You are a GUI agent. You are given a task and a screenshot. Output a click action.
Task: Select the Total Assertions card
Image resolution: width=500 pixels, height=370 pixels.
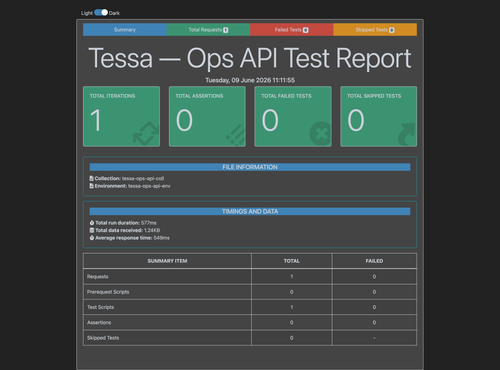tap(207, 116)
